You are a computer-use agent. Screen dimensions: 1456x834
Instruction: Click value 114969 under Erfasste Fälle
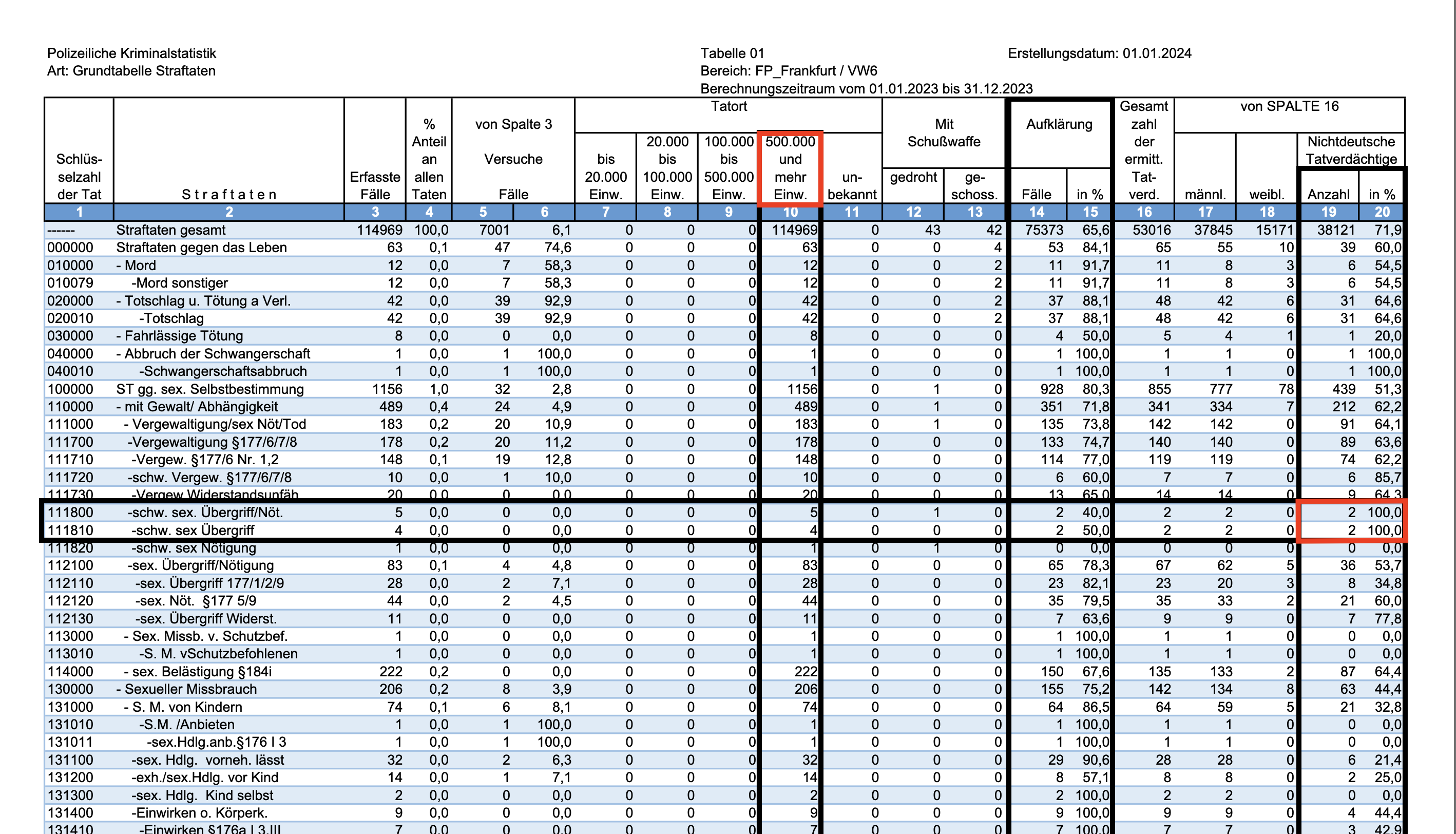coord(379,230)
